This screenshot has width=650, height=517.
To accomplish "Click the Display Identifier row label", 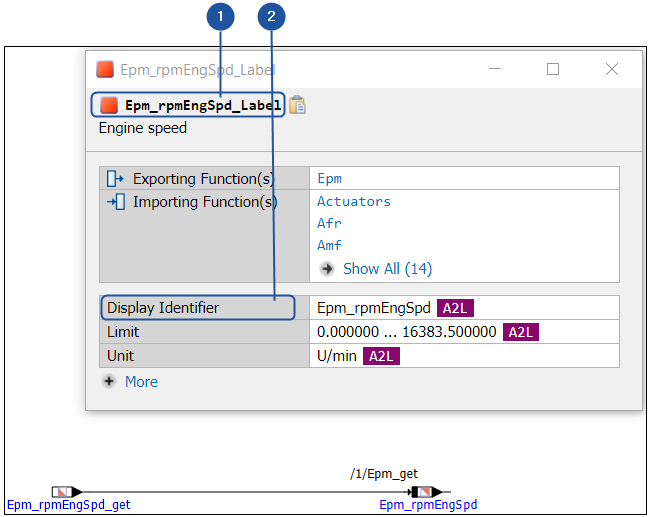I will coord(162,308).
